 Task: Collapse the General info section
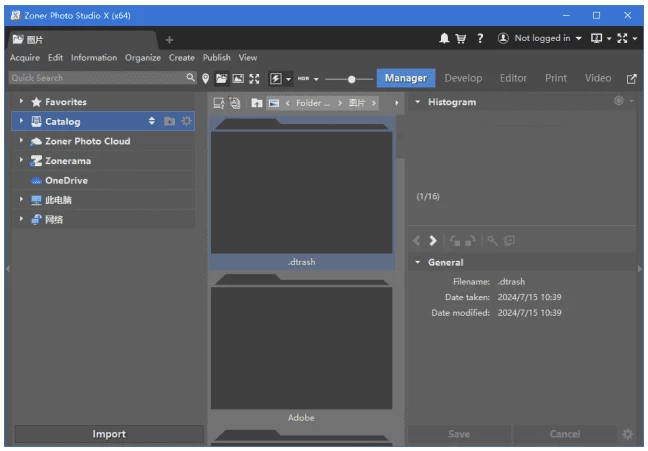(418, 262)
